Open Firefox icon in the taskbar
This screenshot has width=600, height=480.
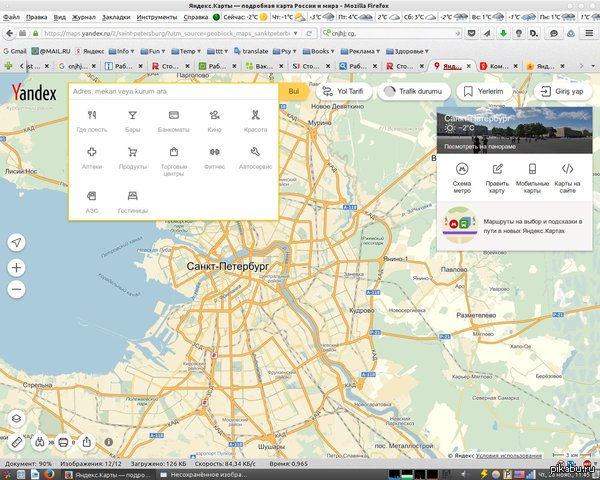pos(48,475)
